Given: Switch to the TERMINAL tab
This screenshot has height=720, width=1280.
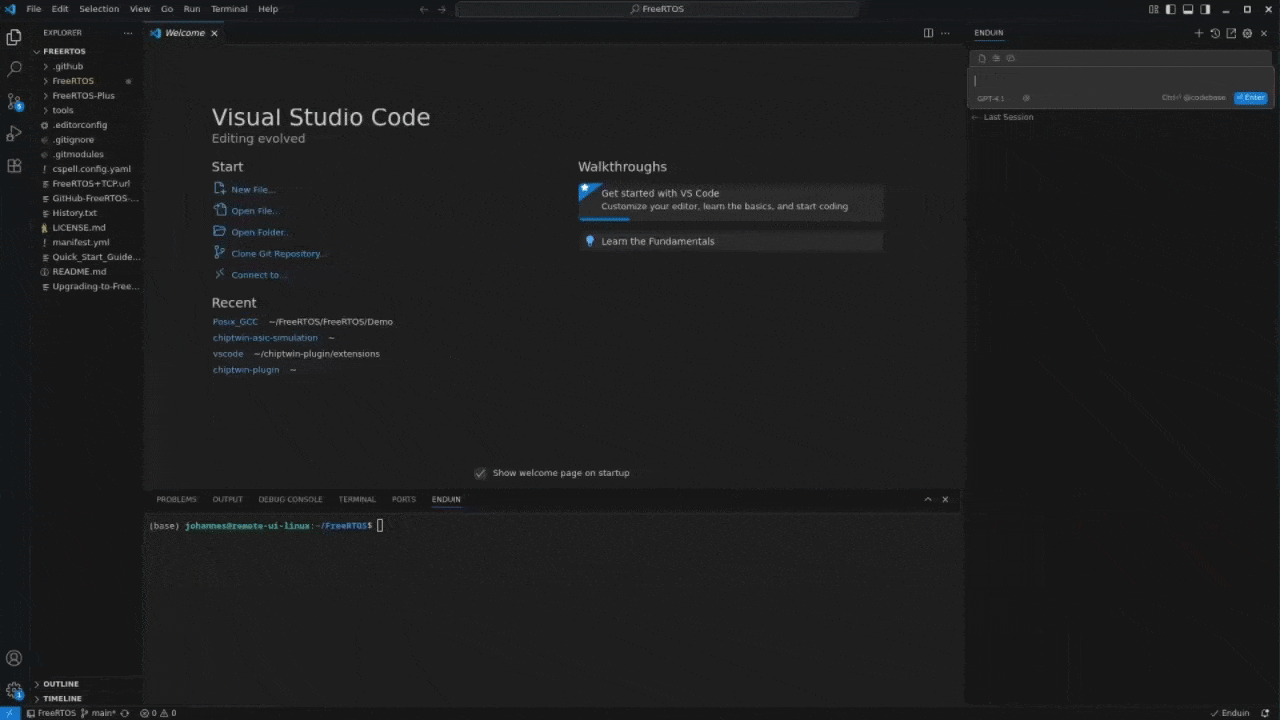Looking at the screenshot, I should (x=357, y=499).
